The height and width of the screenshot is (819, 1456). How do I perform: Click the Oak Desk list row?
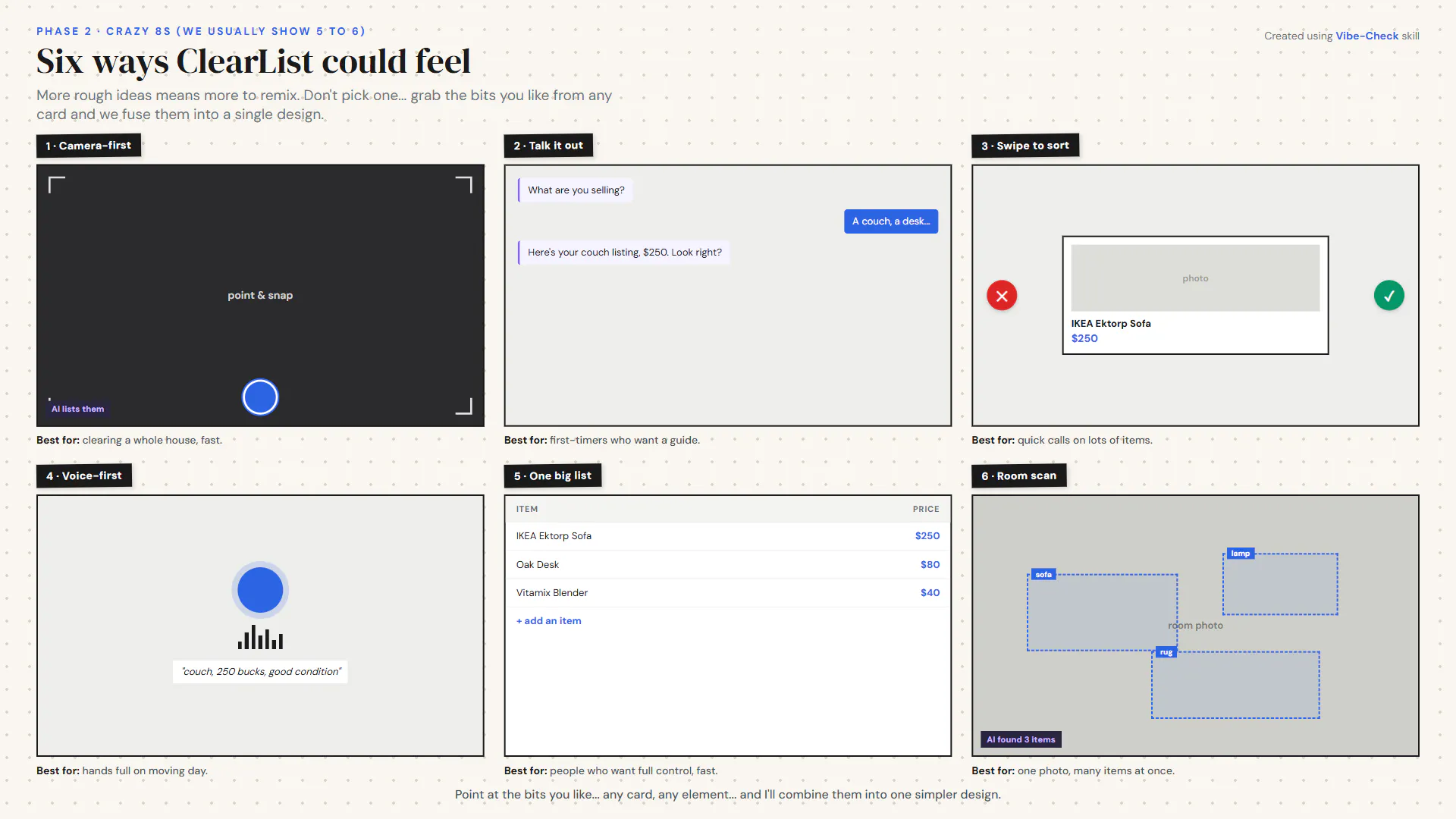point(728,565)
